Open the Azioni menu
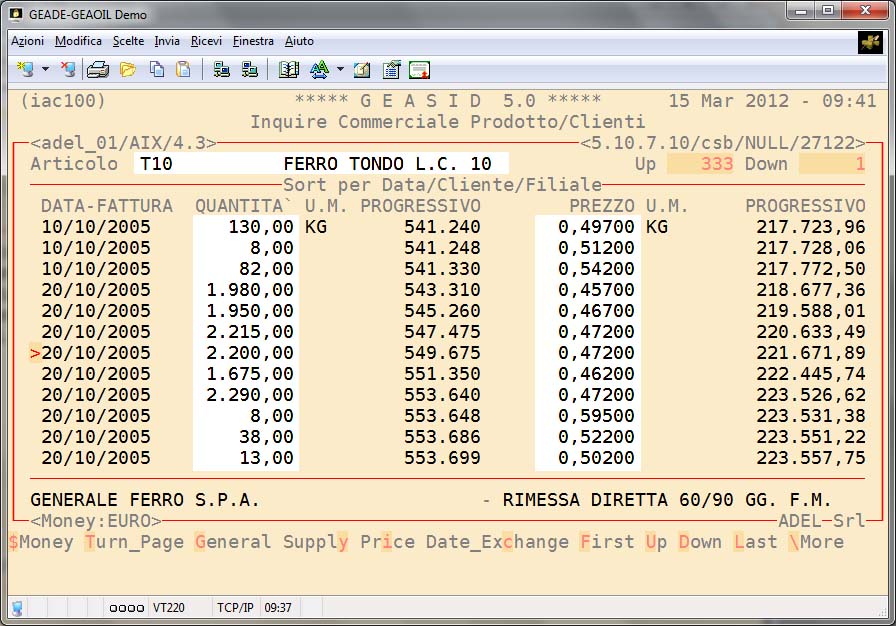The width and height of the screenshot is (896, 626). pyautogui.click(x=27, y=41)
